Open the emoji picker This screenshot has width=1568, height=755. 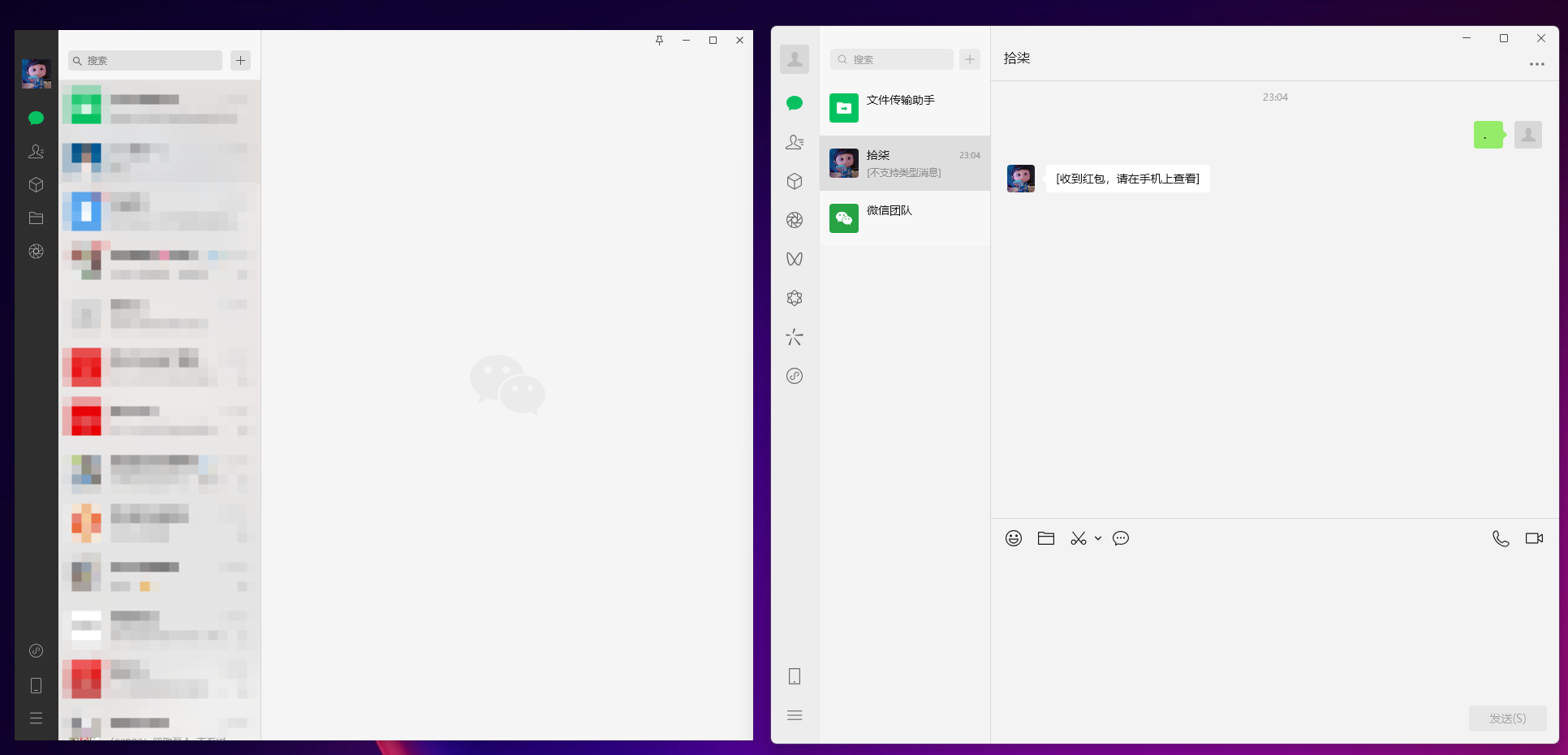[x=1014, y=538]
